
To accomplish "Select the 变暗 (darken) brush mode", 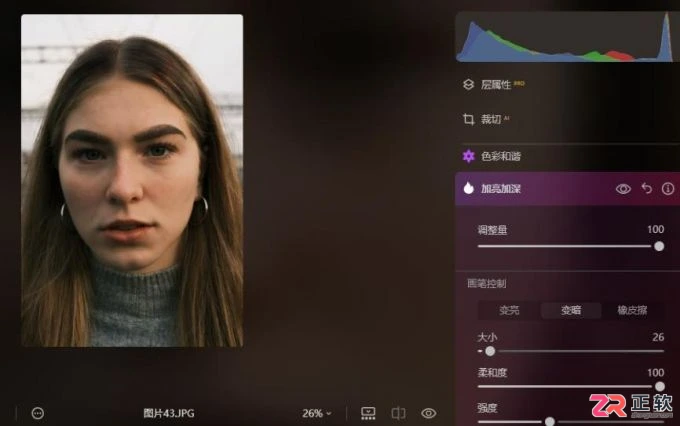I will tap(571, 310).
